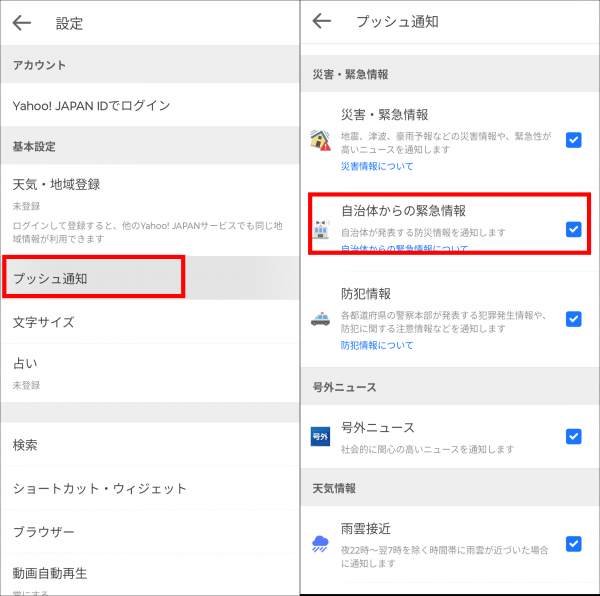
Task: Open Yahoo! JAPAN IDでログイン
Action: pyautogui.click(x=150, y=105)
